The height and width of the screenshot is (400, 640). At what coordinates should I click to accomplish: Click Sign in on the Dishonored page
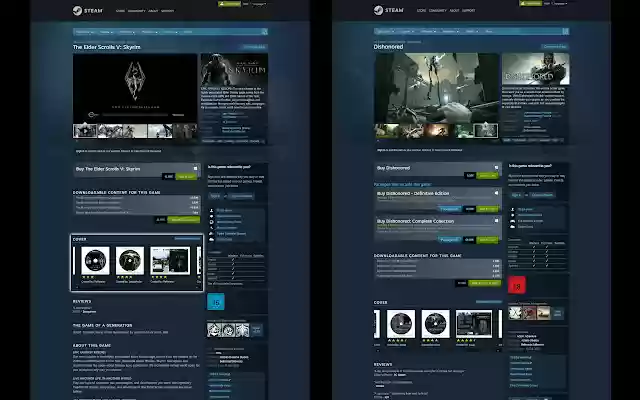(x=516, y=195)
